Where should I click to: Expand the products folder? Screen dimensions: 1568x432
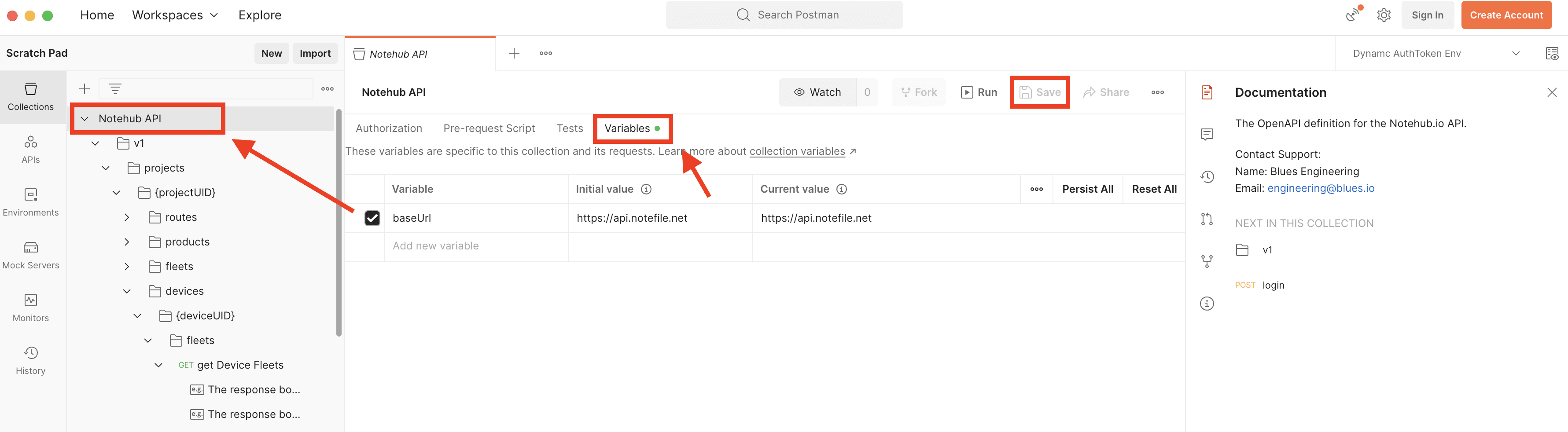click(127, 242)
